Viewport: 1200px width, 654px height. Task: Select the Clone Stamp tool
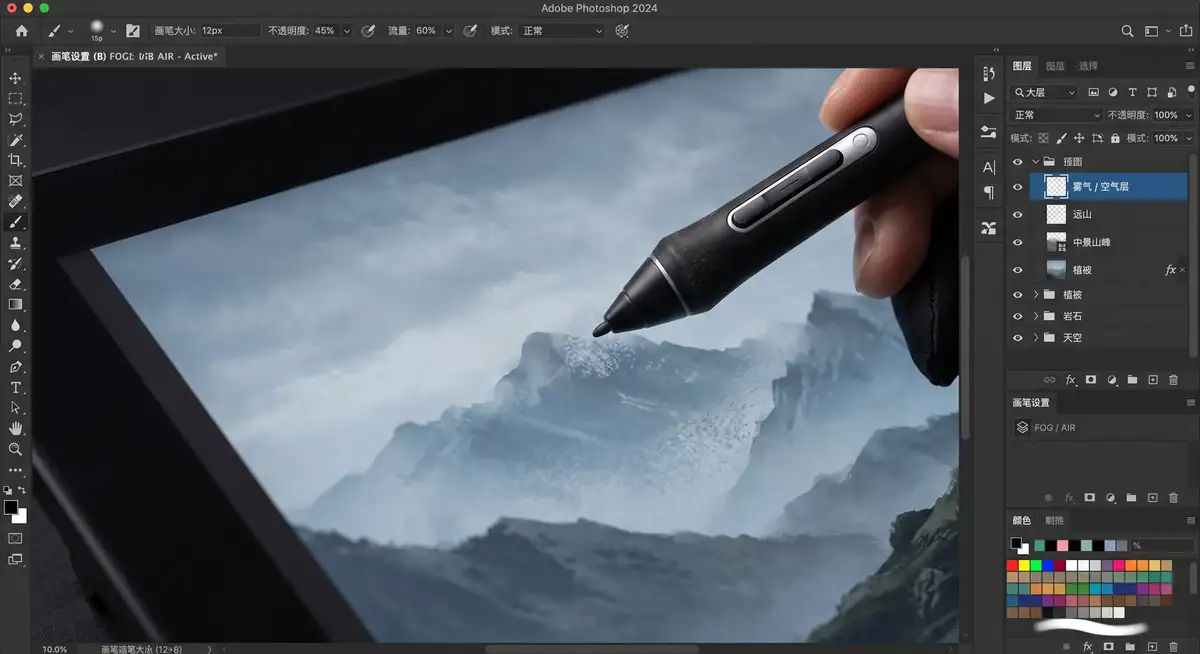pyautogui.click(x=15, y=243)
